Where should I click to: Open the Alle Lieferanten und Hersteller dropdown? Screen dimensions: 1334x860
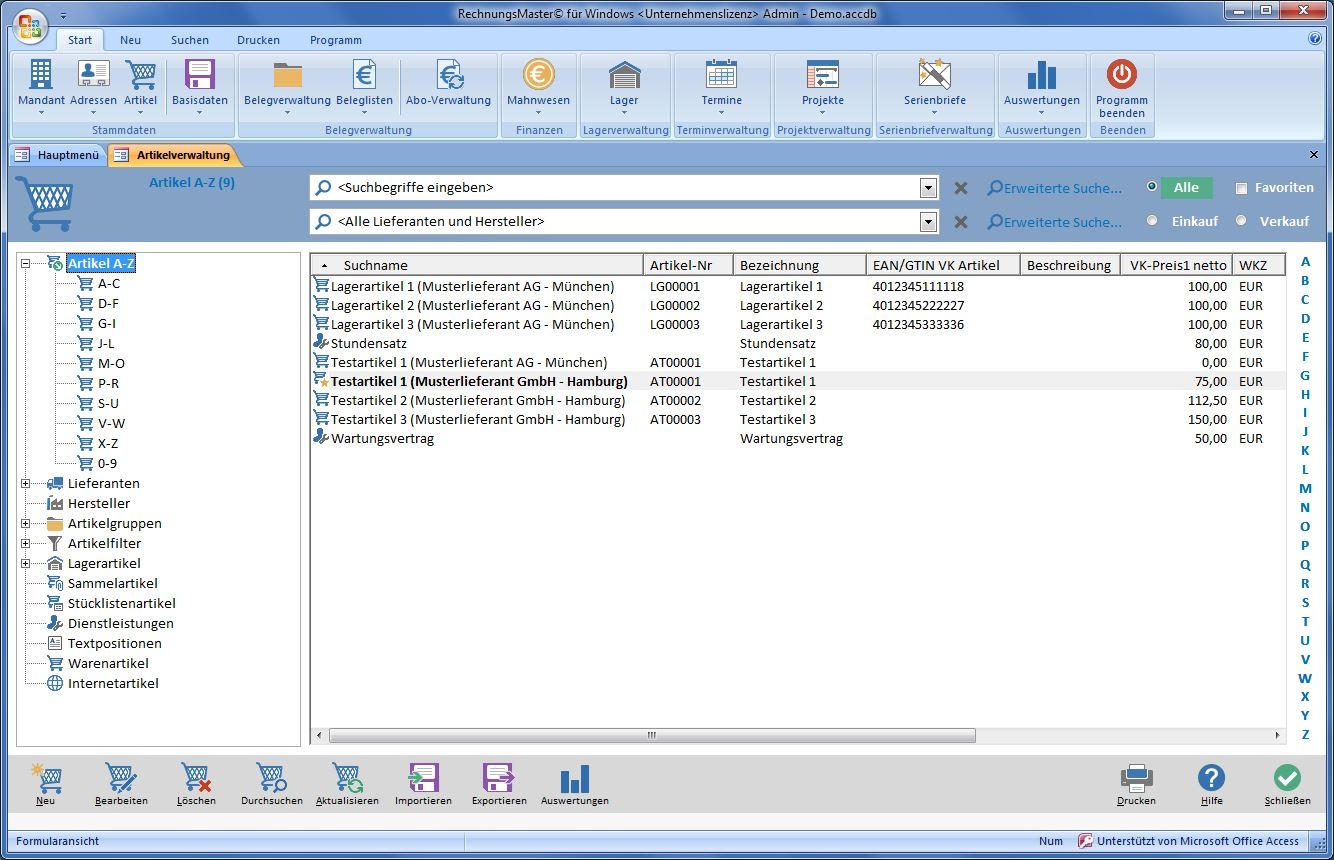tap(928, 222)
